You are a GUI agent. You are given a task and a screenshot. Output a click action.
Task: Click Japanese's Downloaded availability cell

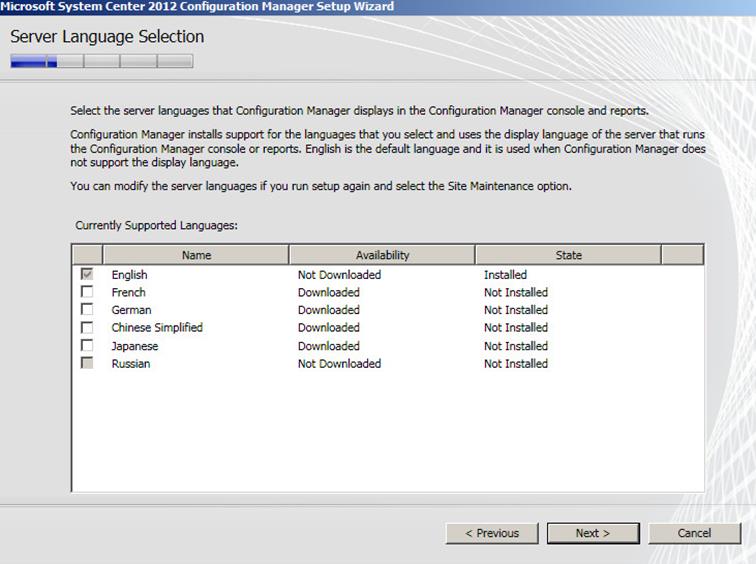click(x=329, y=346)
